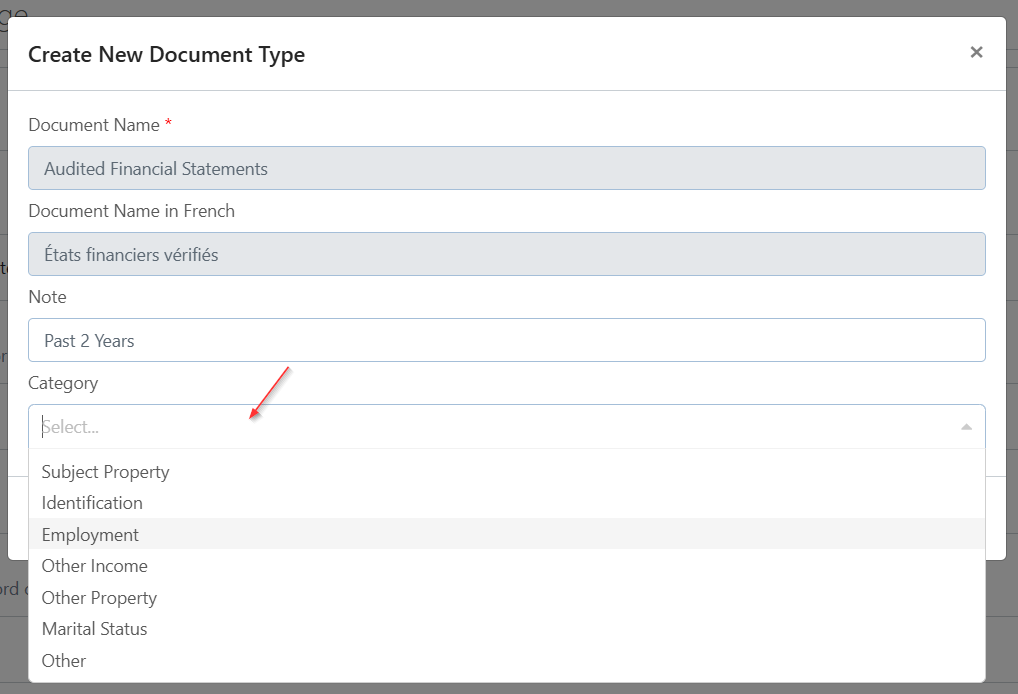Screen dimensions: 1018x694
Task: Click the Create New Document Type heading
Action: click(x=166, y=55)
